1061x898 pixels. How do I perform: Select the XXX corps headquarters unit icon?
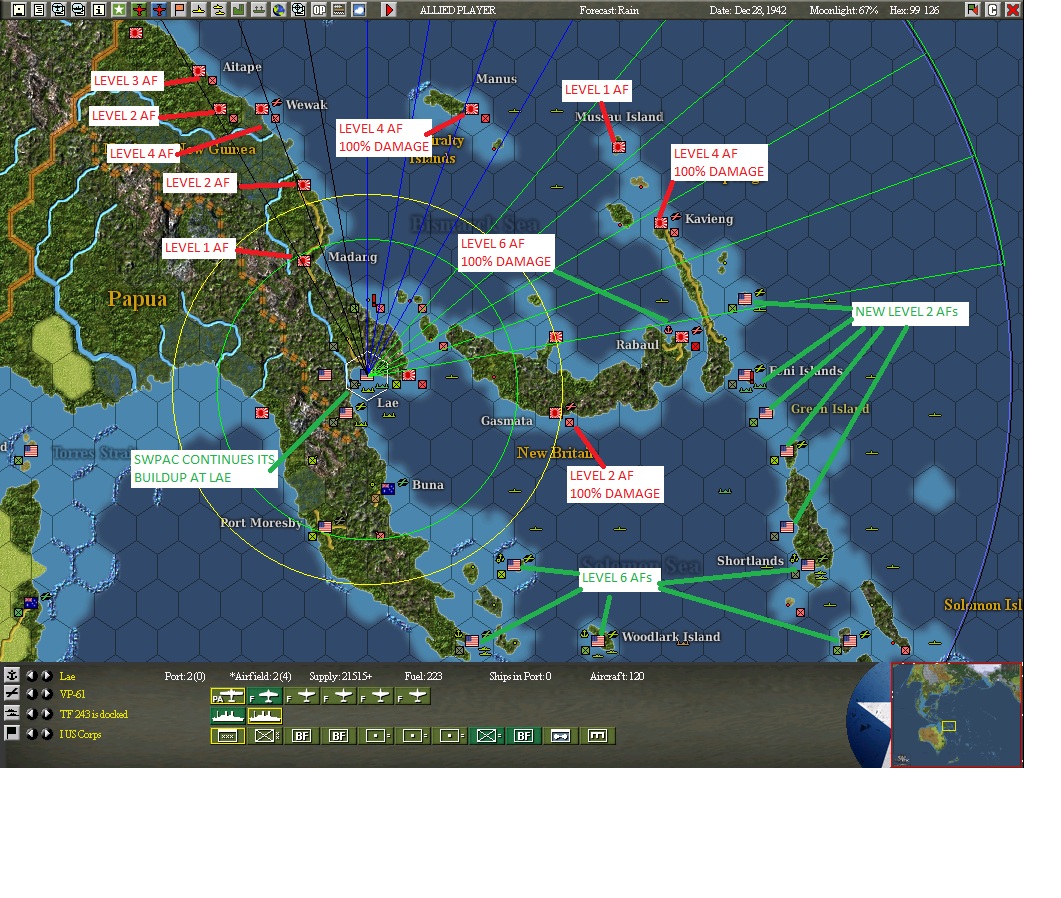point(228,736)
